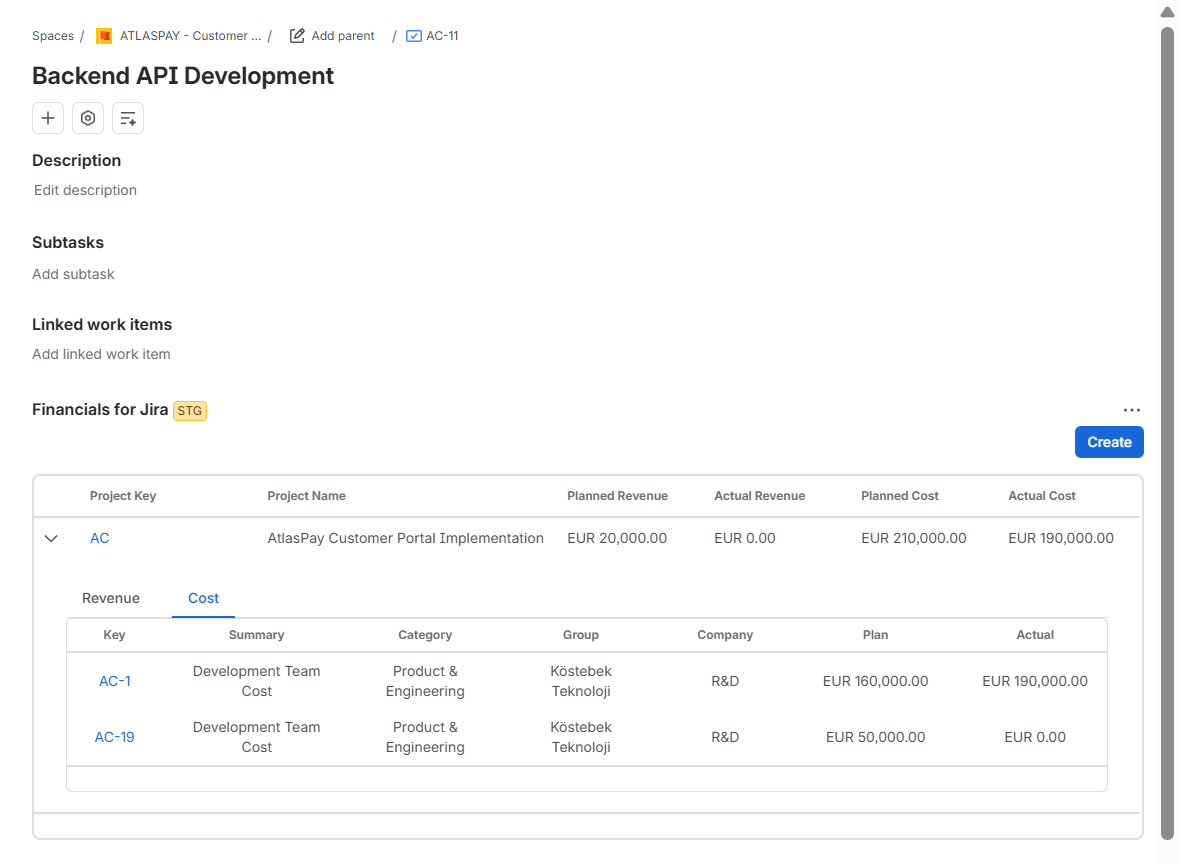Click the Category column header
This screenshot has width=1179, height=864.
[x=425, y=635]
